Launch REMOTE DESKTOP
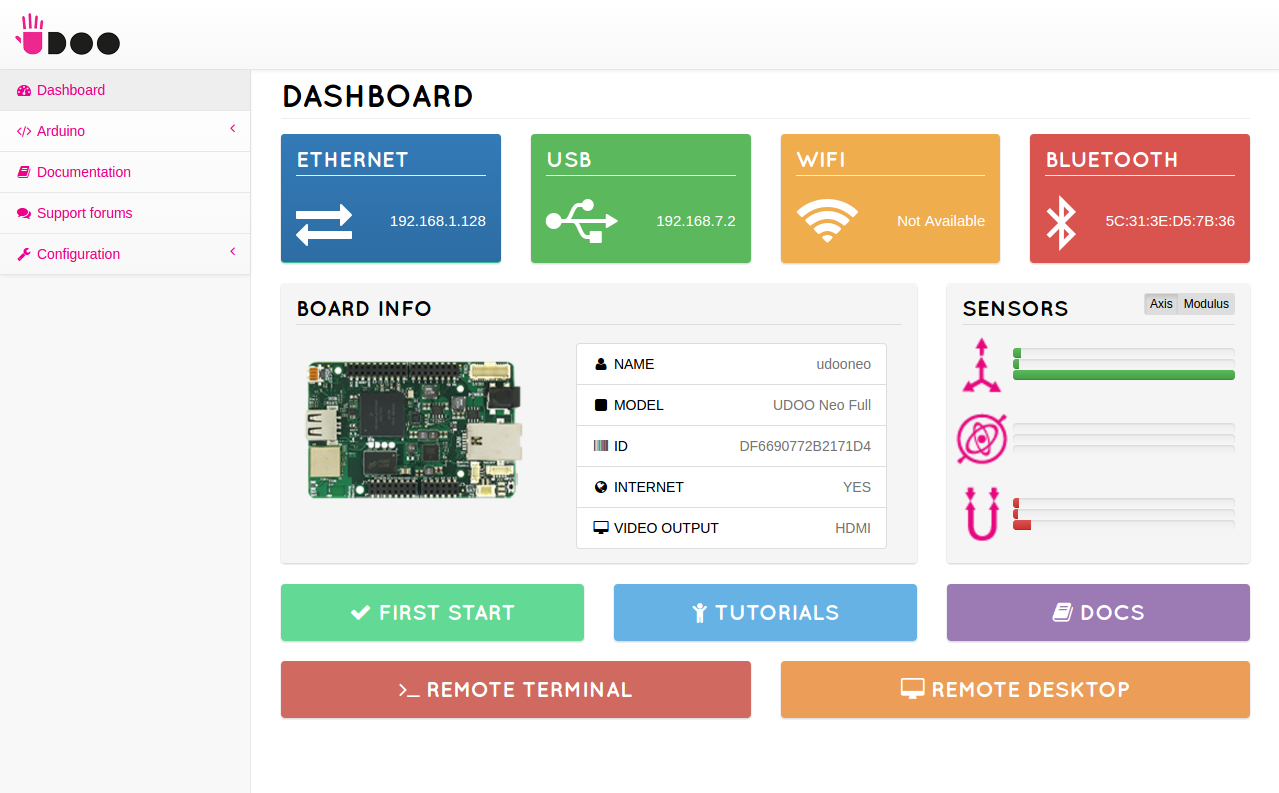The height and width of the screenshot is (793, 1279). pyautogui.click(x=1015, y=690)
